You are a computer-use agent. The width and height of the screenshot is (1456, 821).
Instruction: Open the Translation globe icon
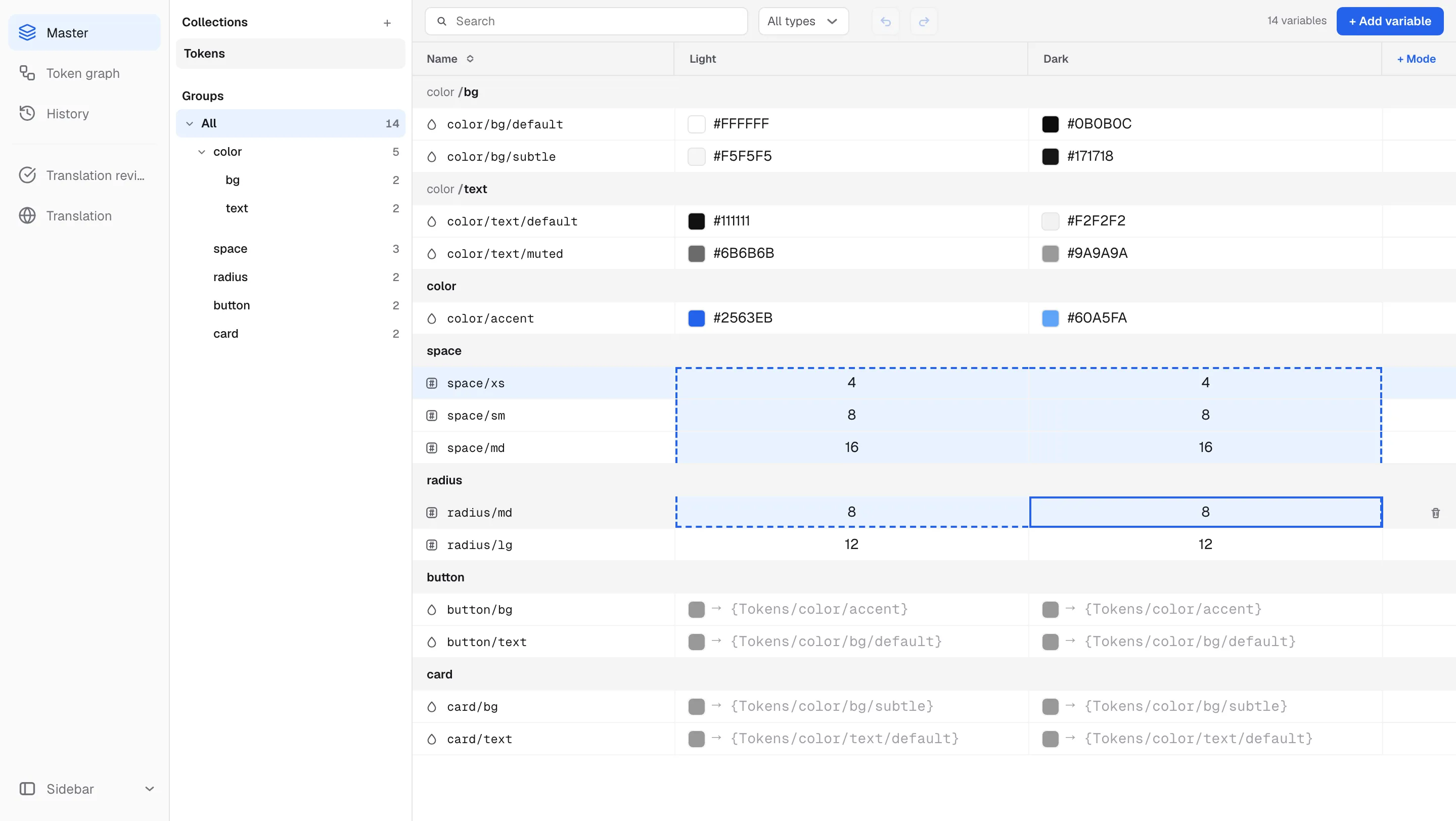point(27,216)
